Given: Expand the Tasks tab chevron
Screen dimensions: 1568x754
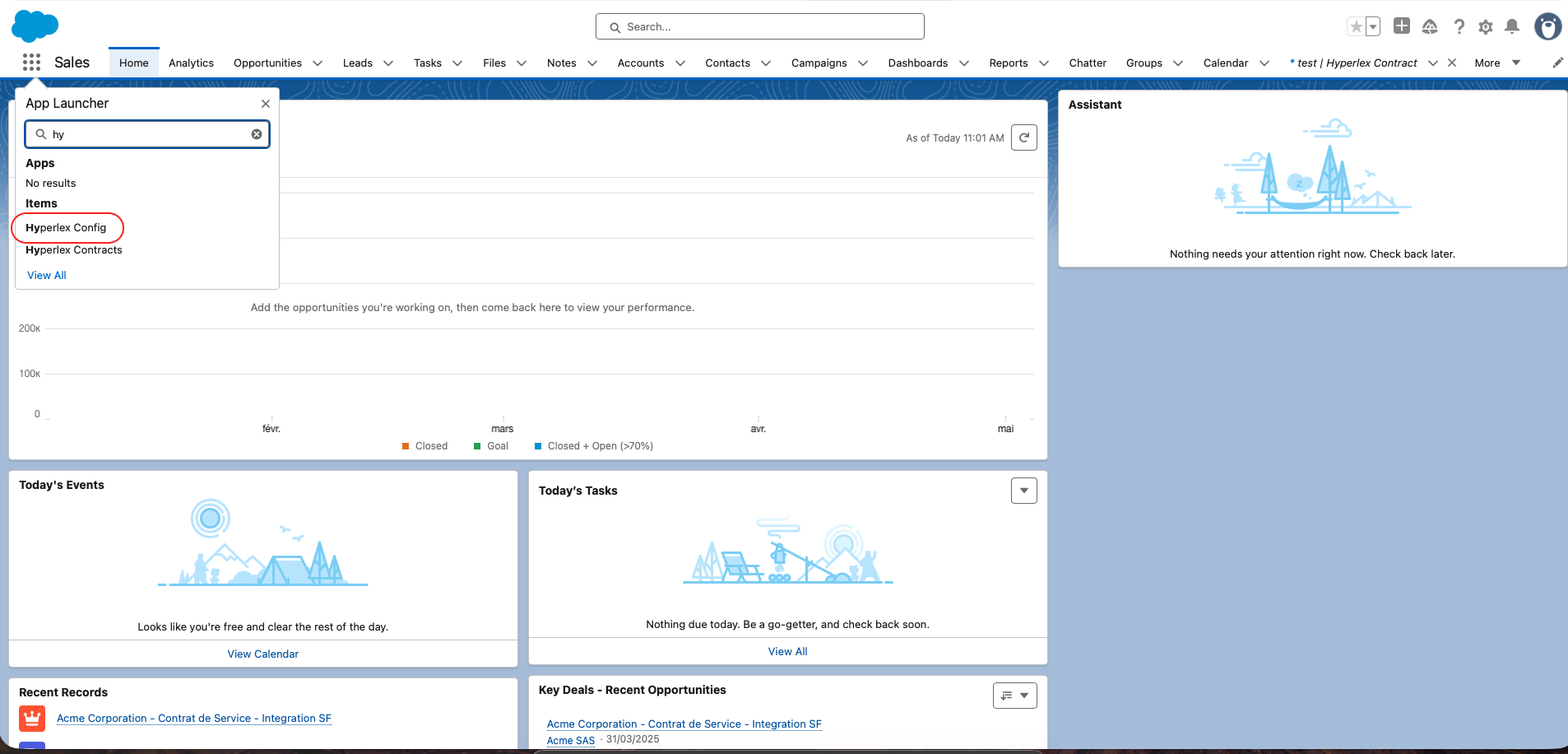Looking at the screenshot, I should point(457,63).
